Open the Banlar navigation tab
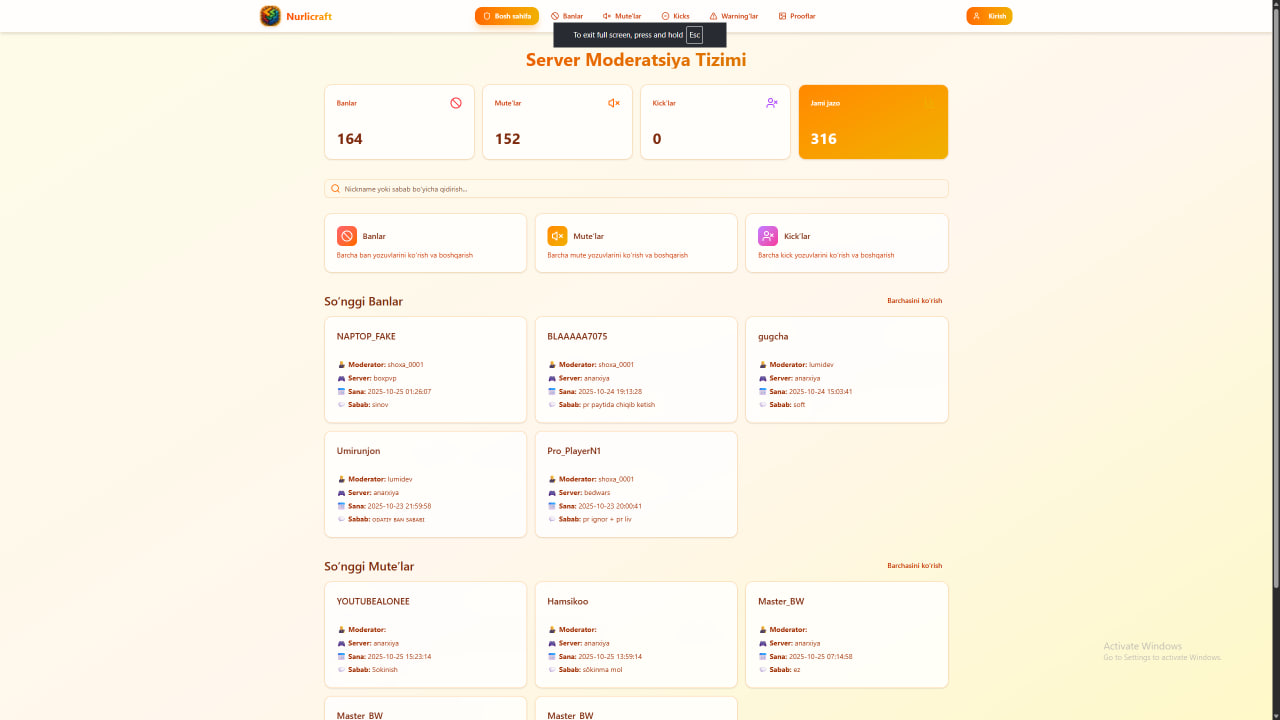 pyautogui.click(x=567, y=16)
